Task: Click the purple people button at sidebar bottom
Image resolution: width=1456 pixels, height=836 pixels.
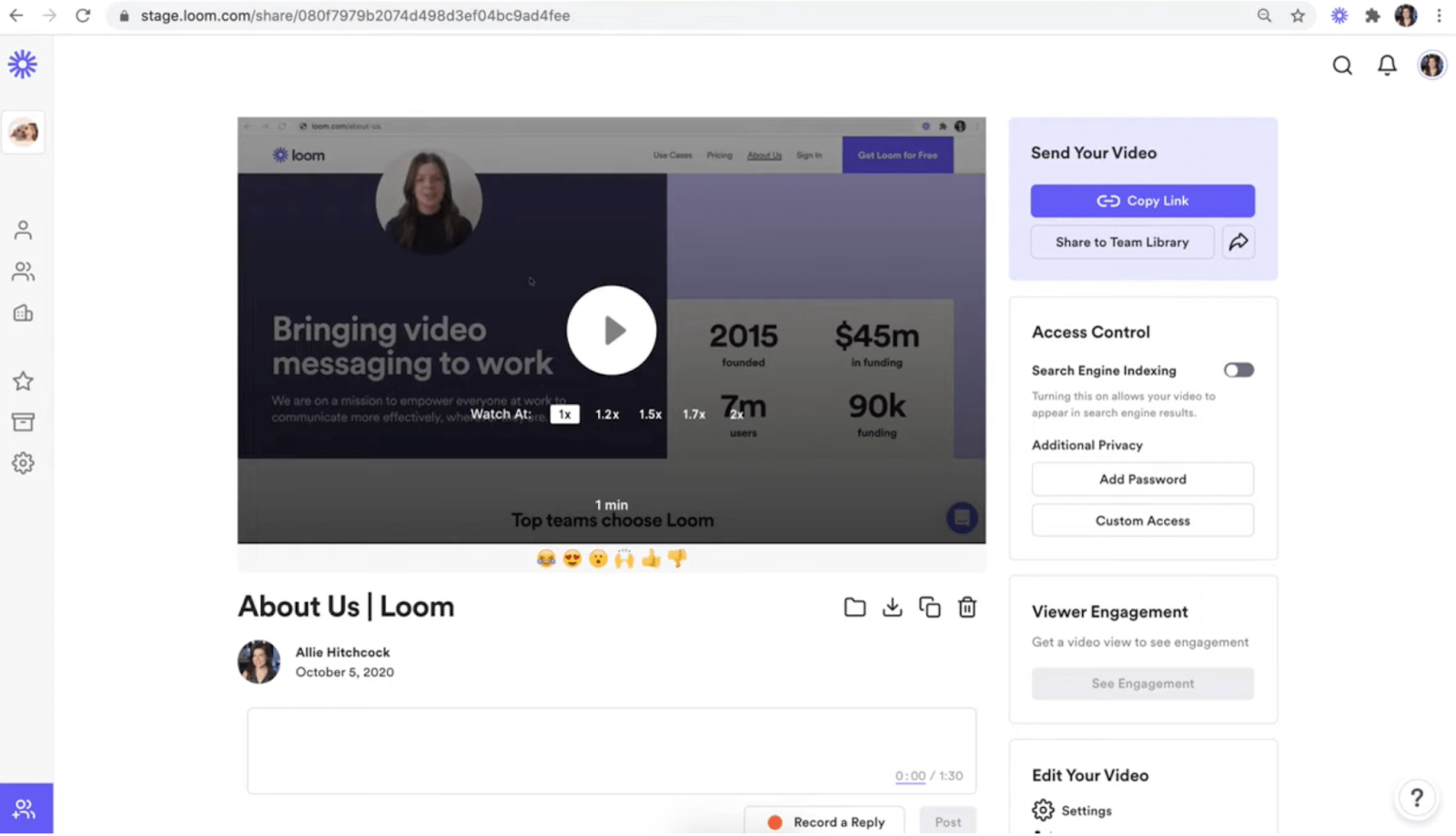Action: (26, 808)
